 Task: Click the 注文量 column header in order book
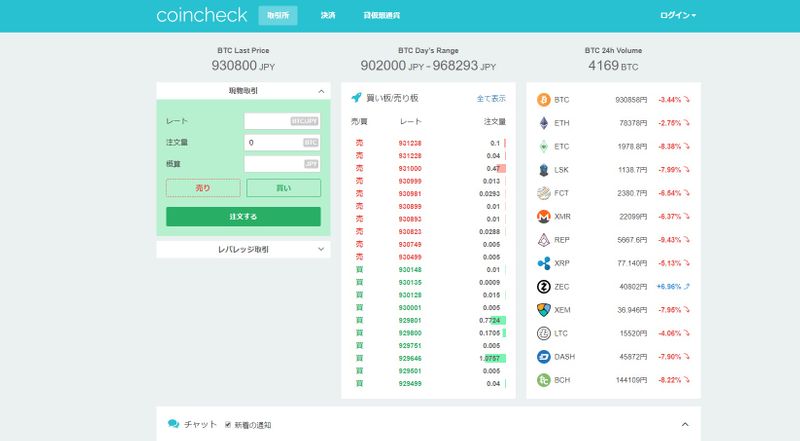[495, 121]
